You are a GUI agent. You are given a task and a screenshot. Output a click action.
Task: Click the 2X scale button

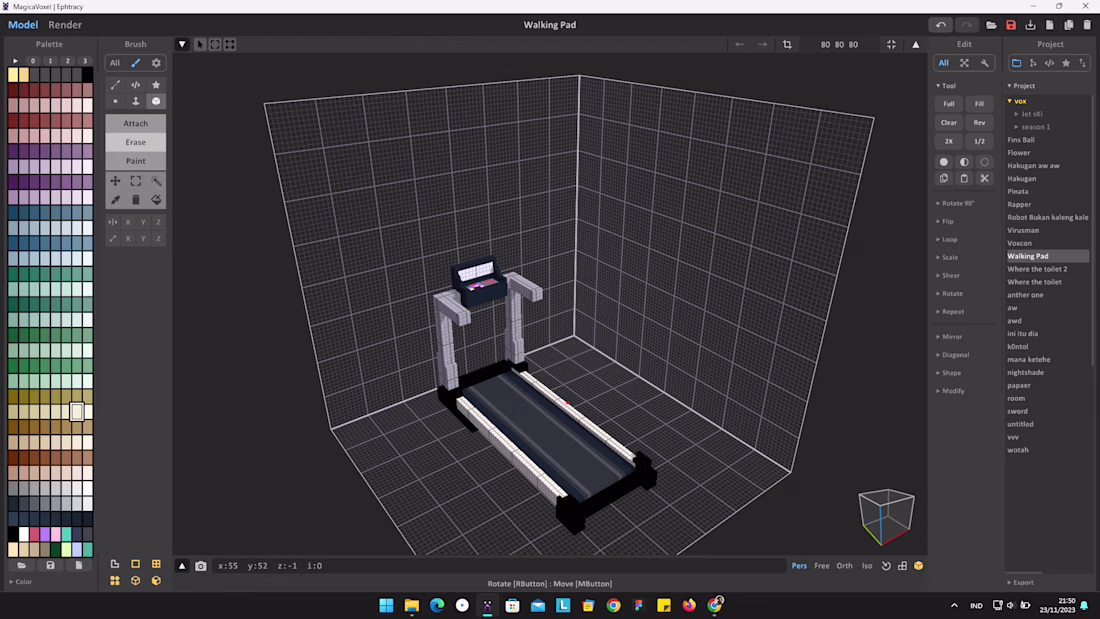click(948, 142)
